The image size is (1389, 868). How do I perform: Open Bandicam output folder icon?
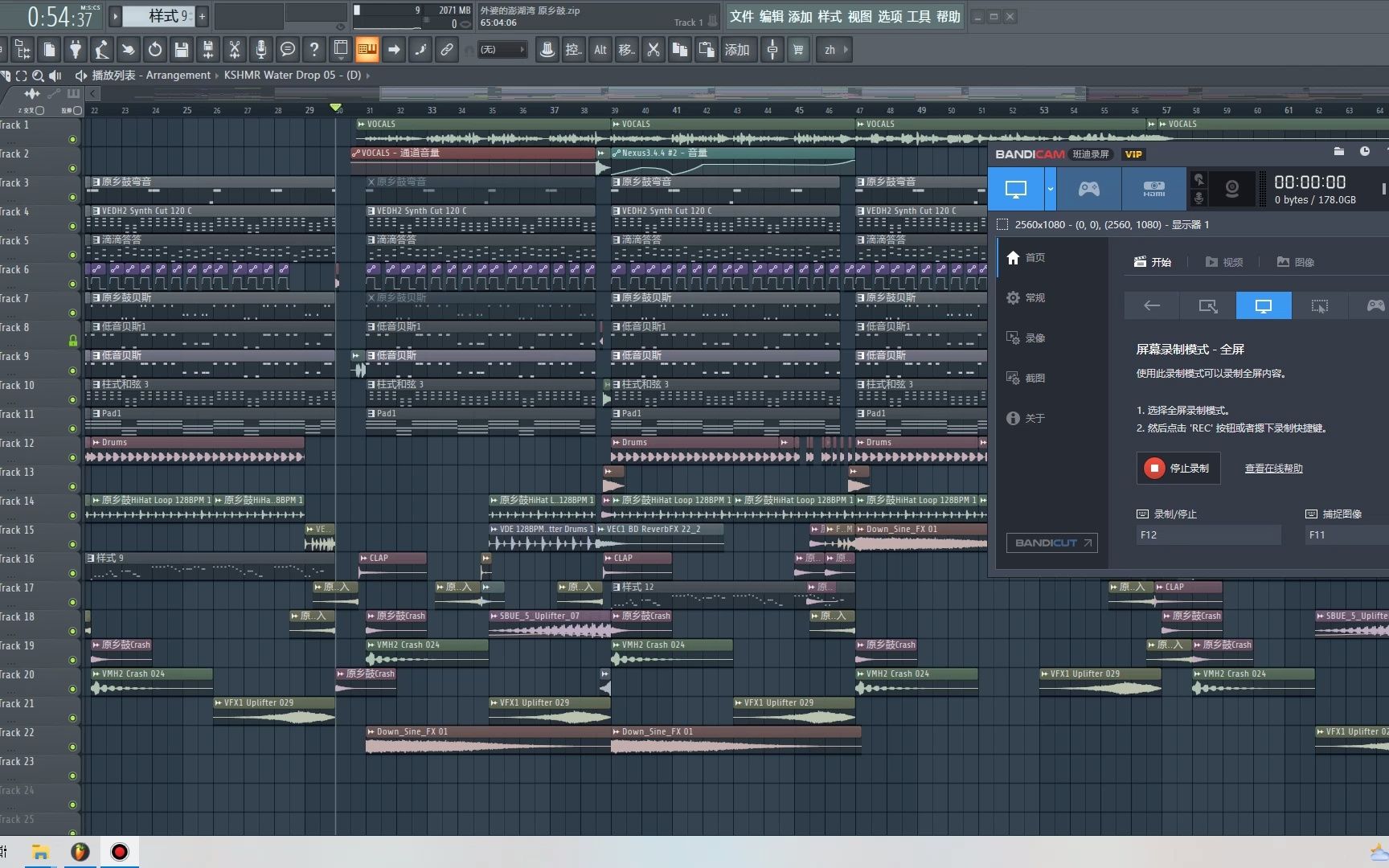pos(1338,152)
